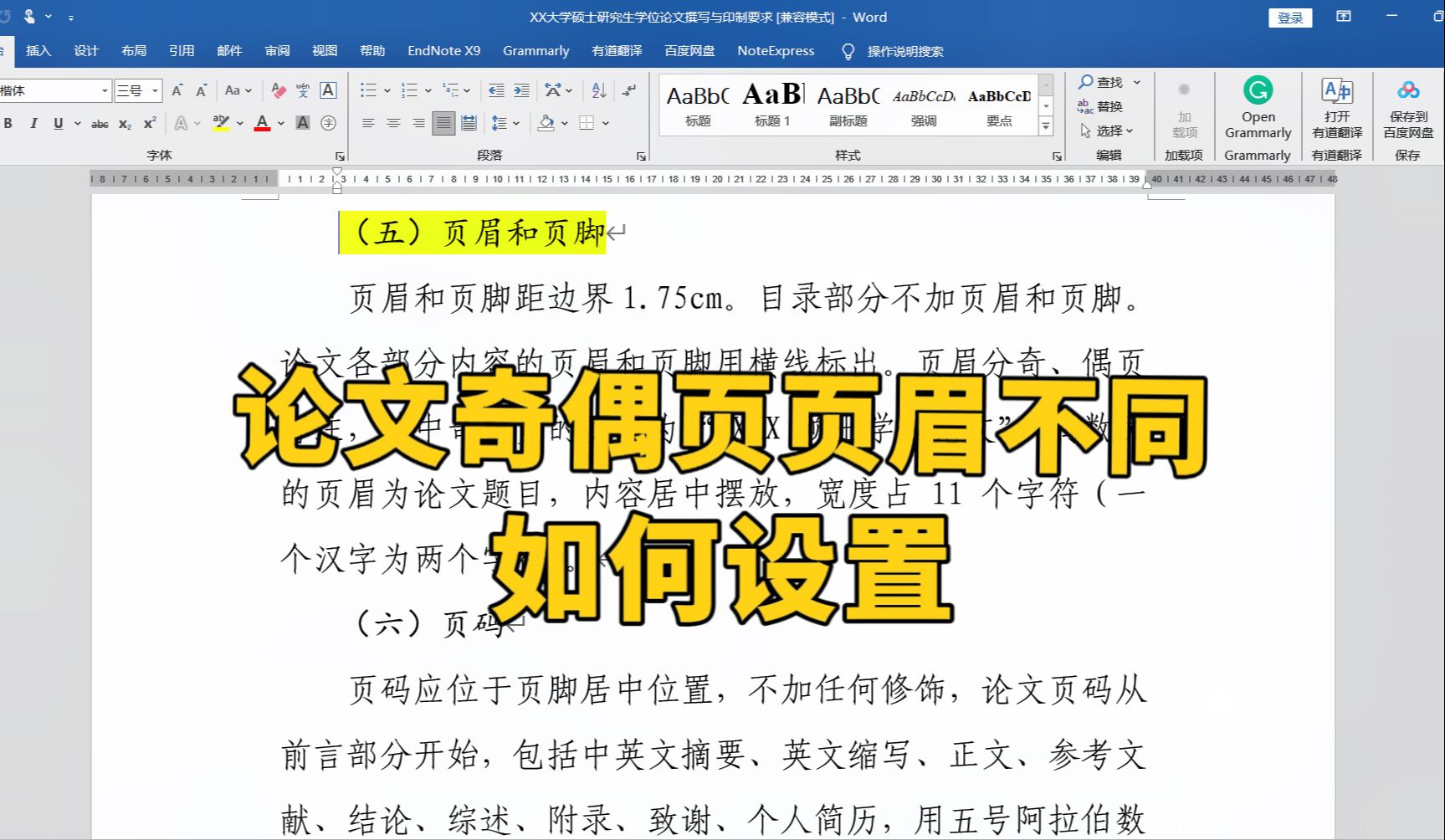Screen dimensions: 1445x840
Task: Decrease paragraph indent
Action: (496, 90)
